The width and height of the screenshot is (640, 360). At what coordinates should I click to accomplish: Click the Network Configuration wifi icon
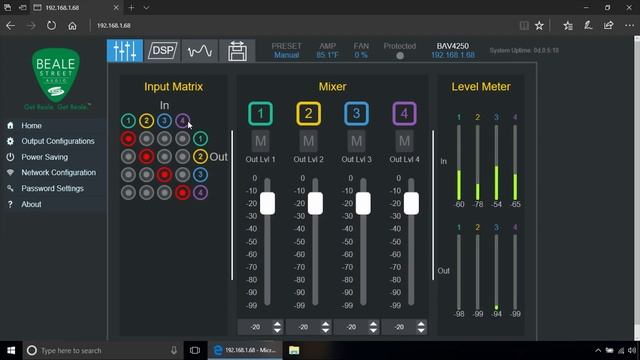click(10, 173)
